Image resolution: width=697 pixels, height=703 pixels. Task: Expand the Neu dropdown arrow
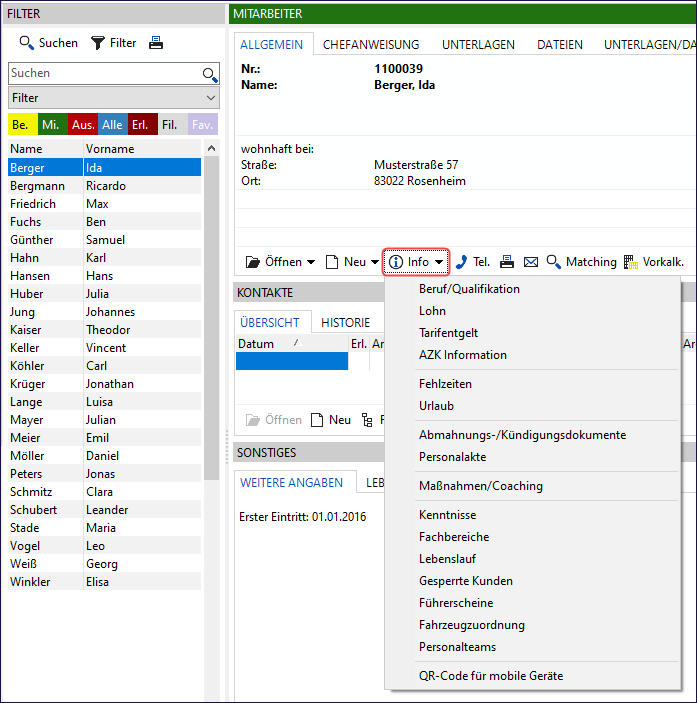[375, 262]
